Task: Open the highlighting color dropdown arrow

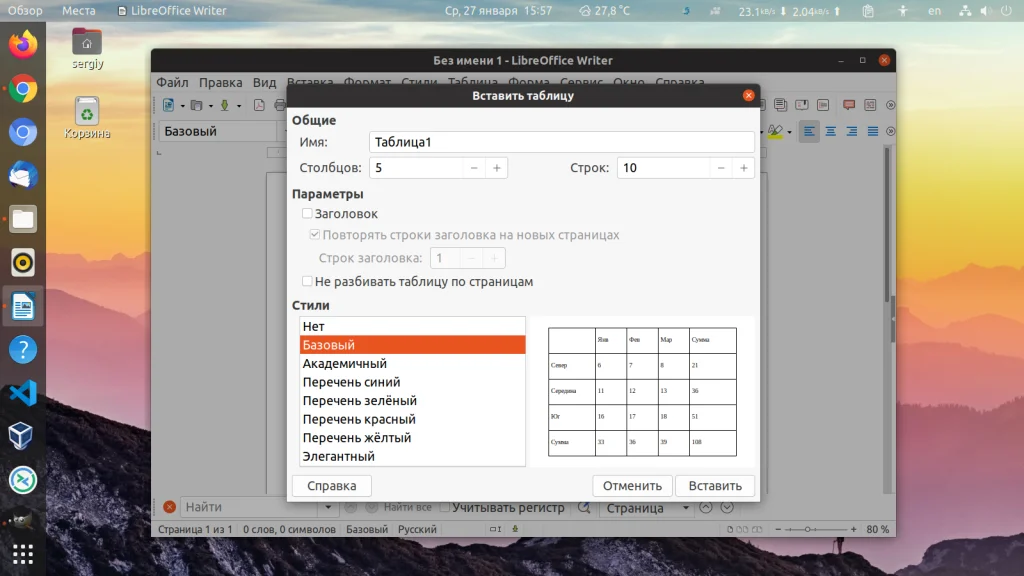Action: point(789,131)
